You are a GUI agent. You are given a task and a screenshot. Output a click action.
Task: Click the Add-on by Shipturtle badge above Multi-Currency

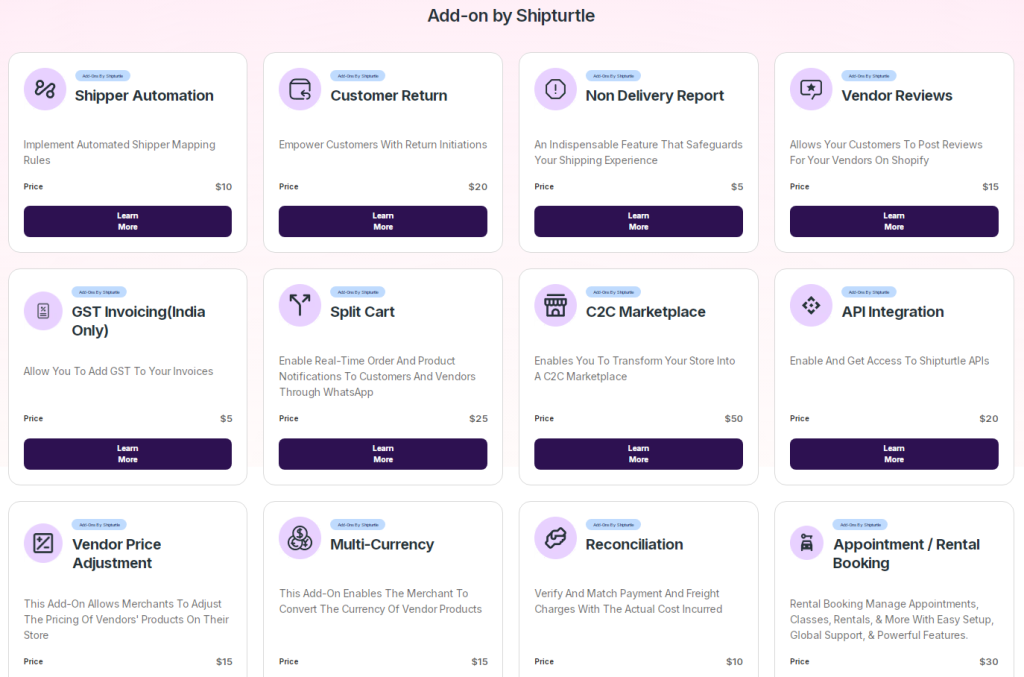click(357, 524)
